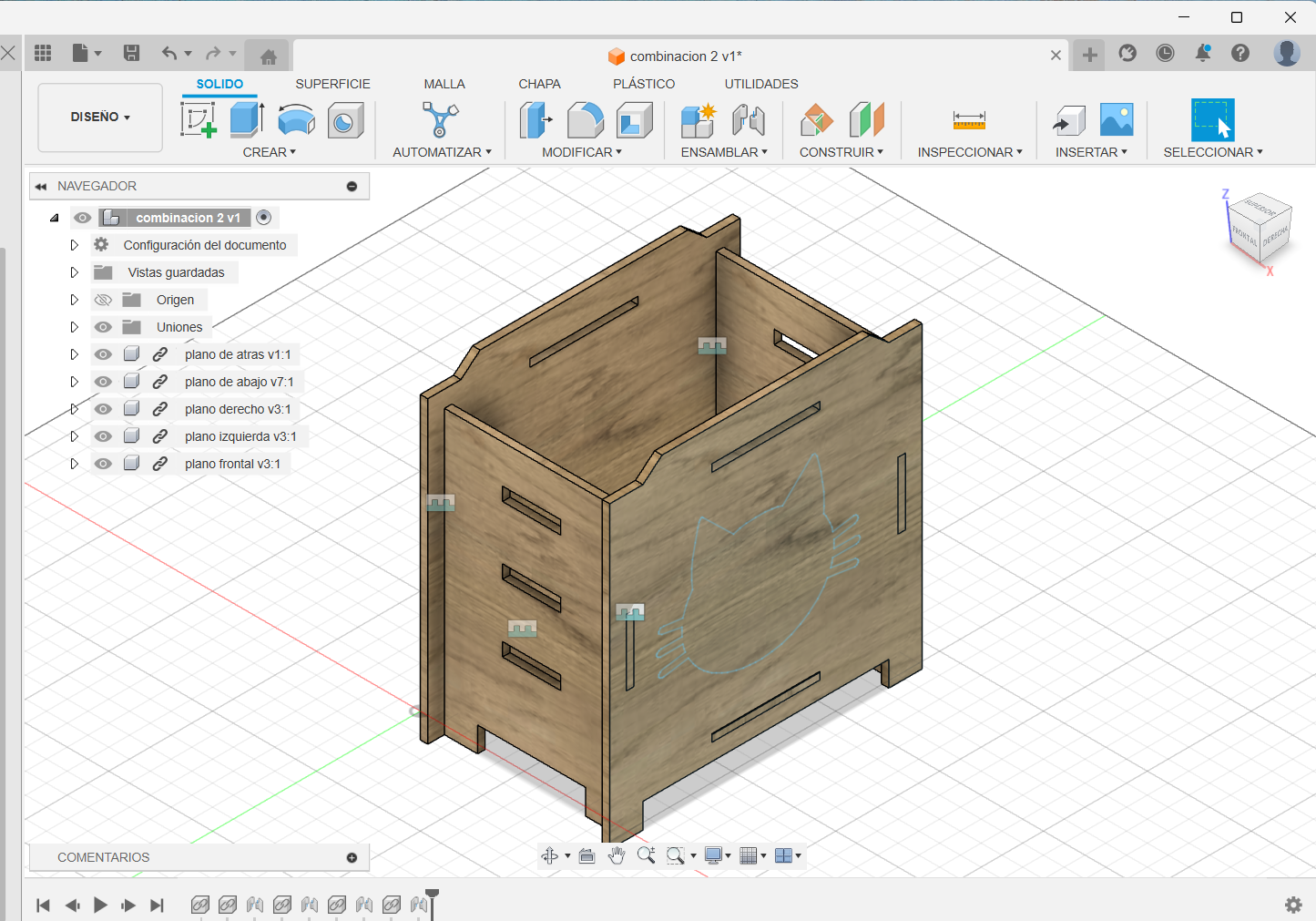Redo the last action
1316x921 pixels.
(x=213, y=53)
